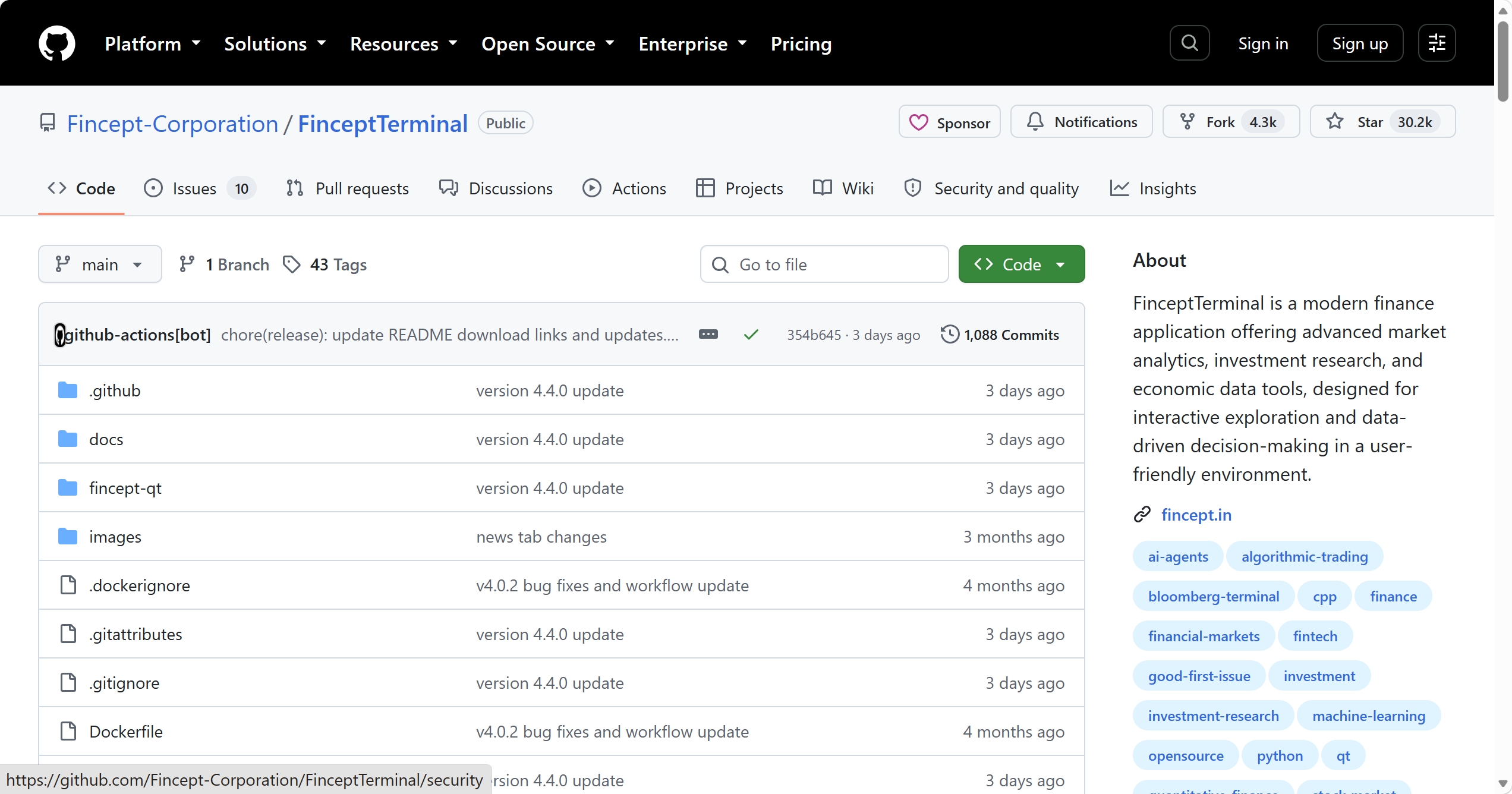The height and width of the screenshot is (794, 1512).
Task: Select the finance topic tag
Action: [1394, 596]
